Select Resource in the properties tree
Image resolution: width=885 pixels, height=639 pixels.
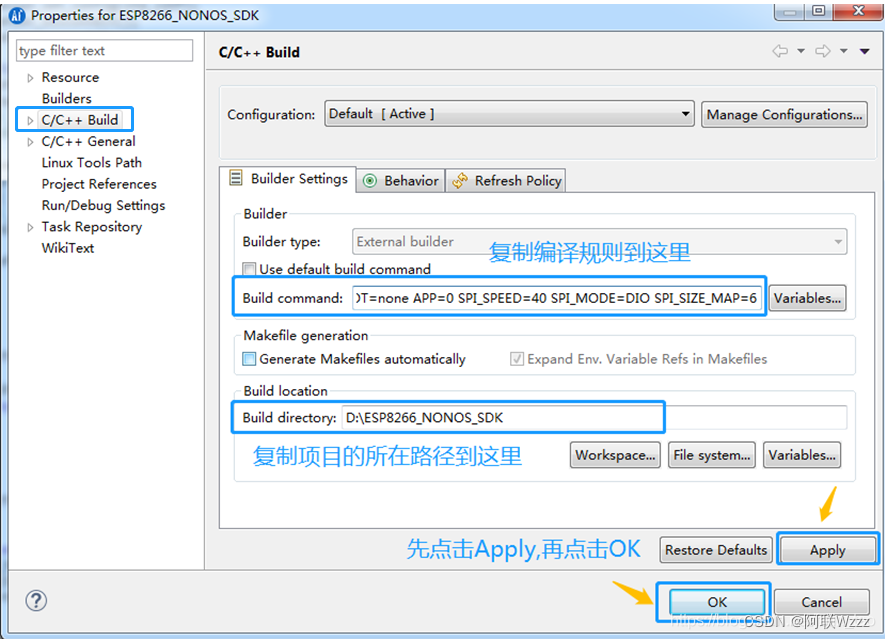tap(71, 77)
